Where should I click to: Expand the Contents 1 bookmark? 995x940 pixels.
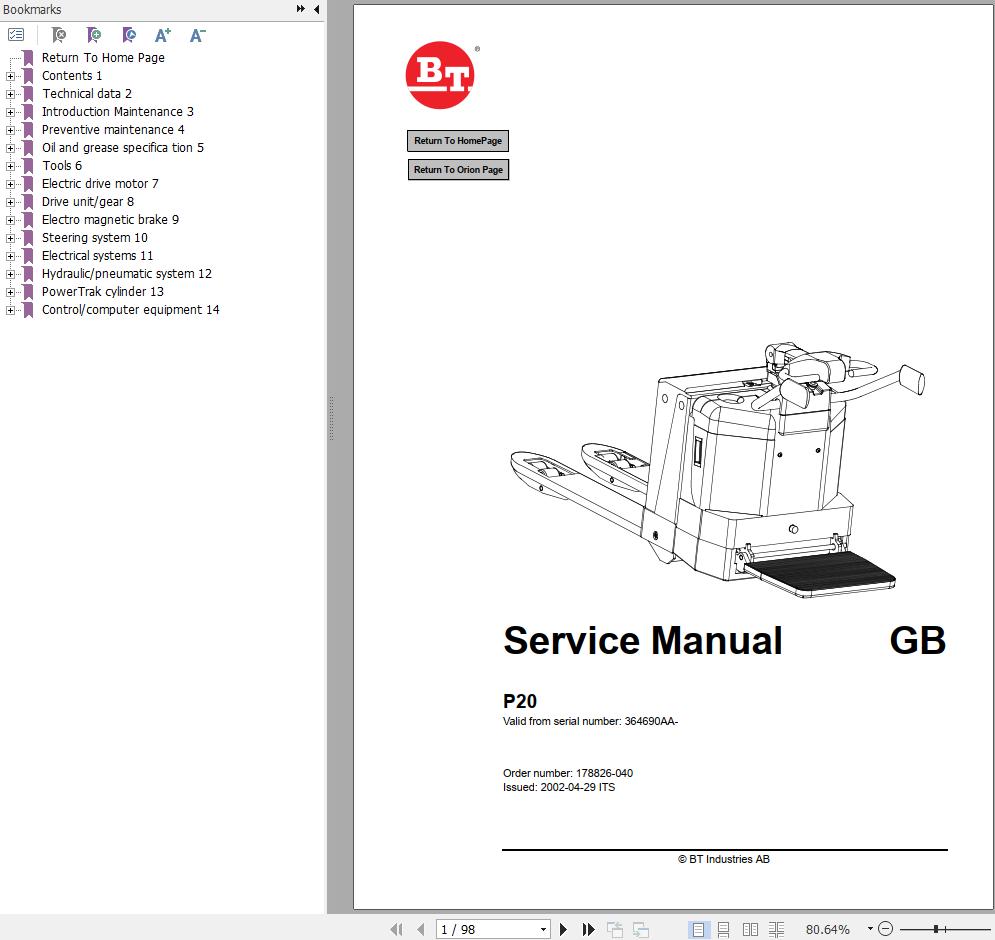(10, 76)
